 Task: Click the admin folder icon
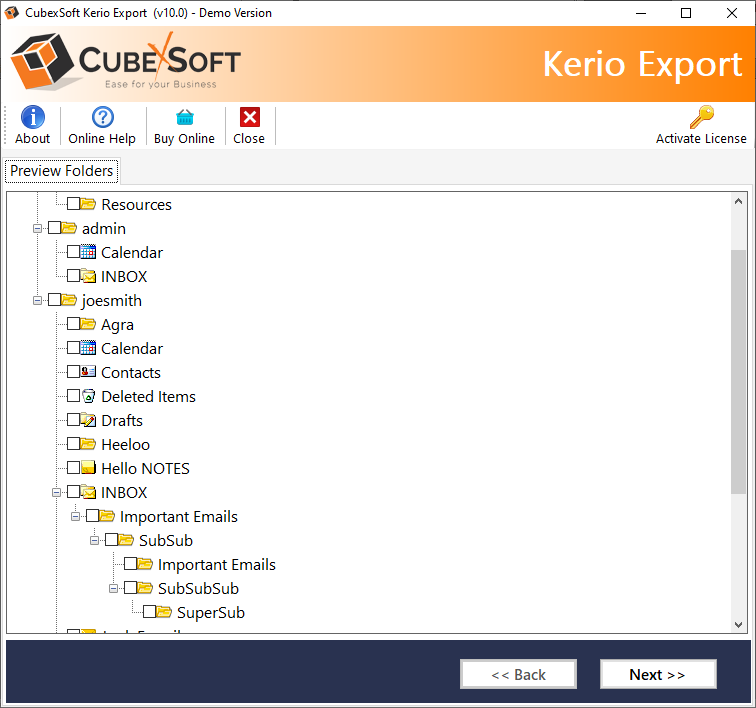point(69,228)
